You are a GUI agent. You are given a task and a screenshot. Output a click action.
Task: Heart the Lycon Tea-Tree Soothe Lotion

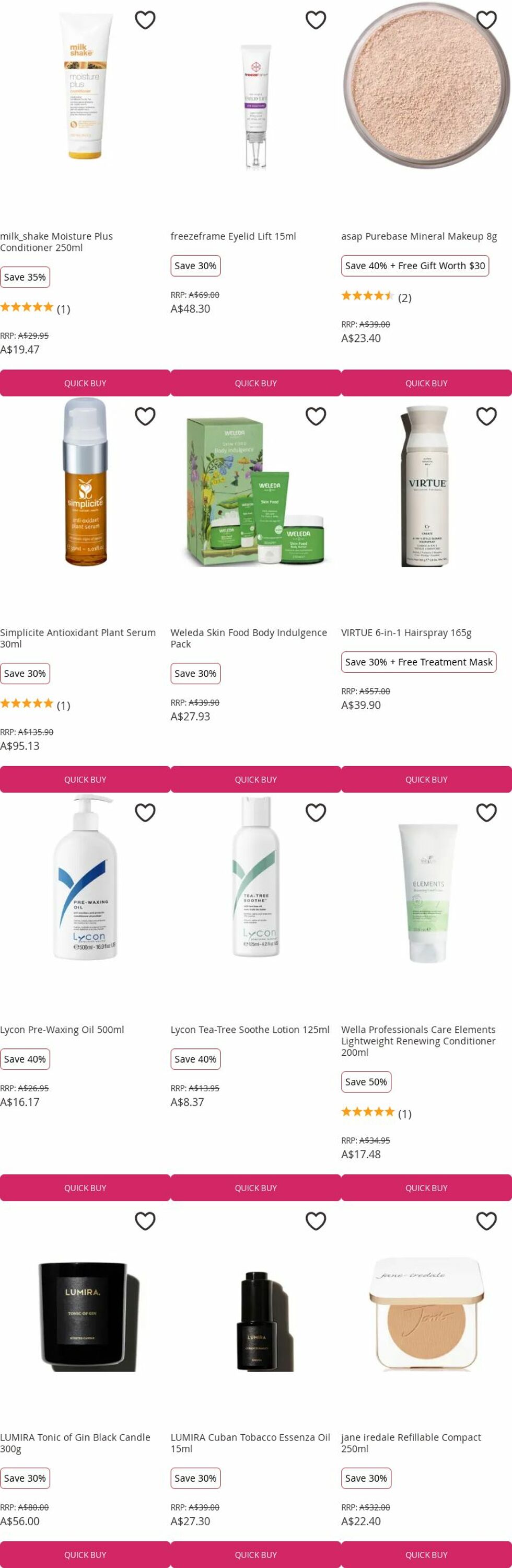click(x=316, y=813)
